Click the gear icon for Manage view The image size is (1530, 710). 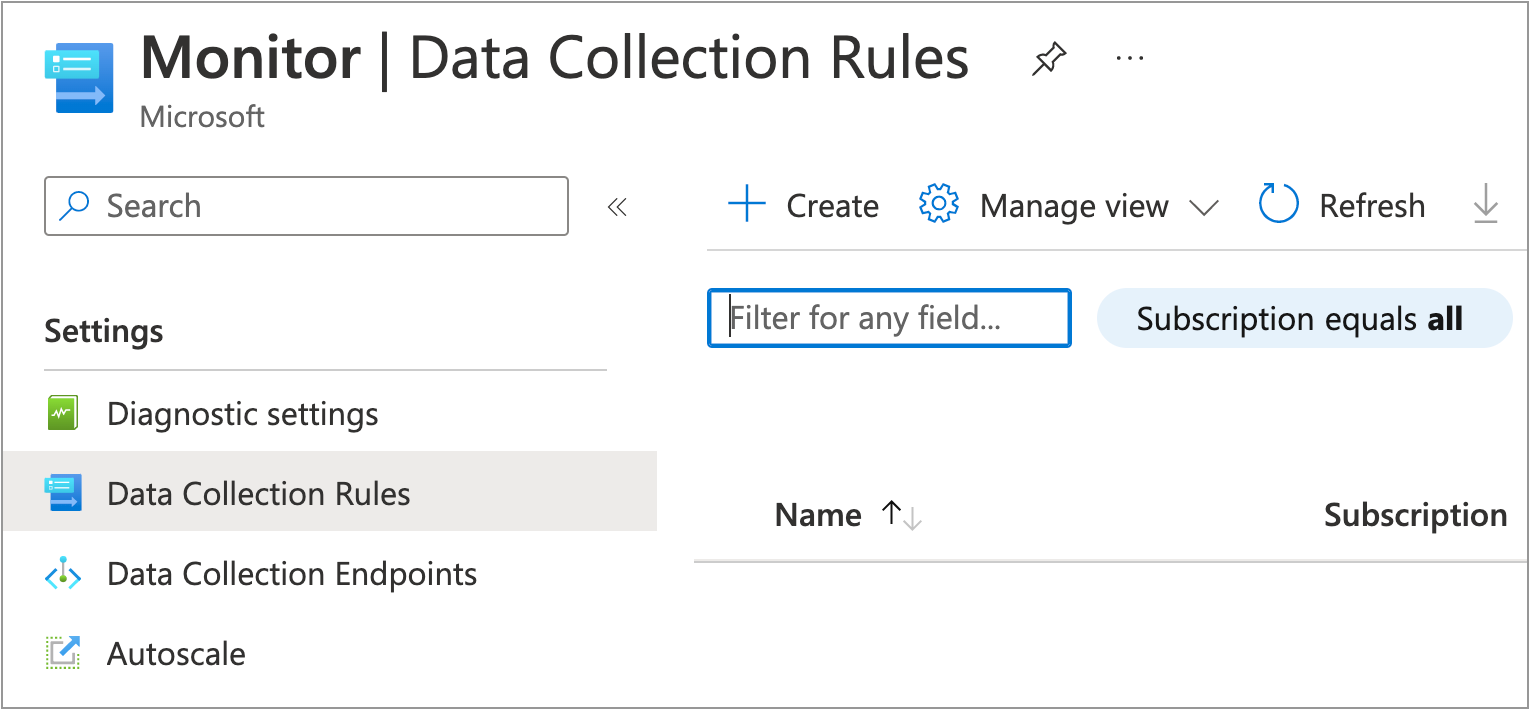point(938,205)
